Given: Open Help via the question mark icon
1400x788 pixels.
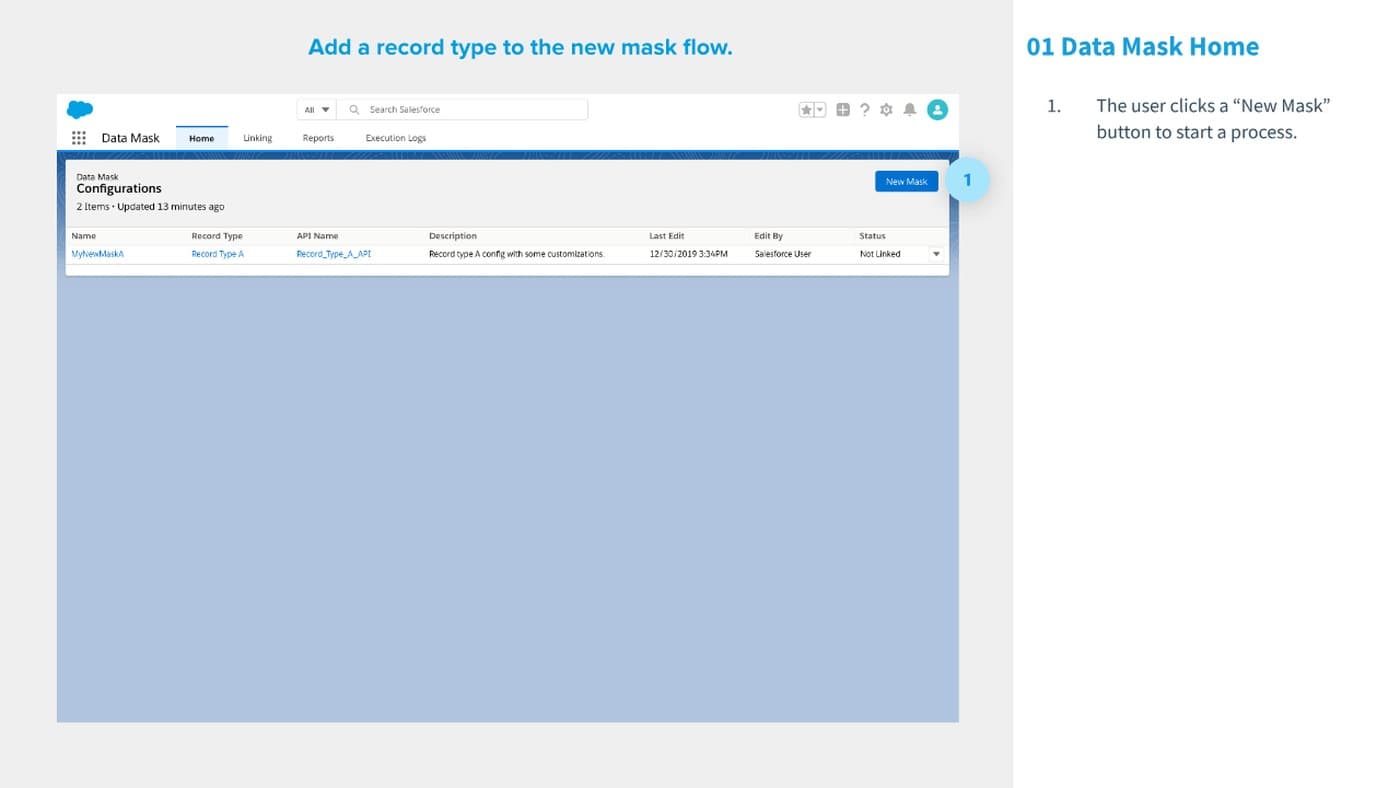Looking at the screenshot, I should (x=865, y=110).
